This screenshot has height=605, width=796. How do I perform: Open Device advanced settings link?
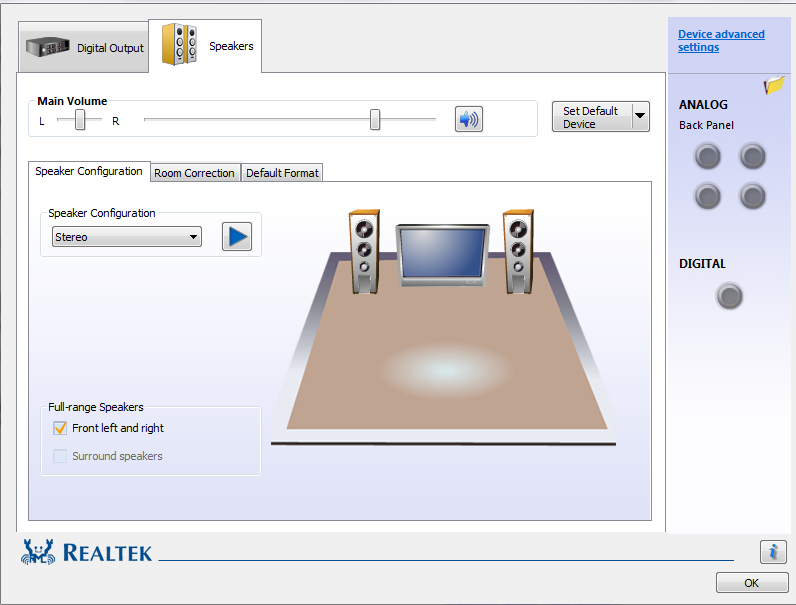pos(721,41)
